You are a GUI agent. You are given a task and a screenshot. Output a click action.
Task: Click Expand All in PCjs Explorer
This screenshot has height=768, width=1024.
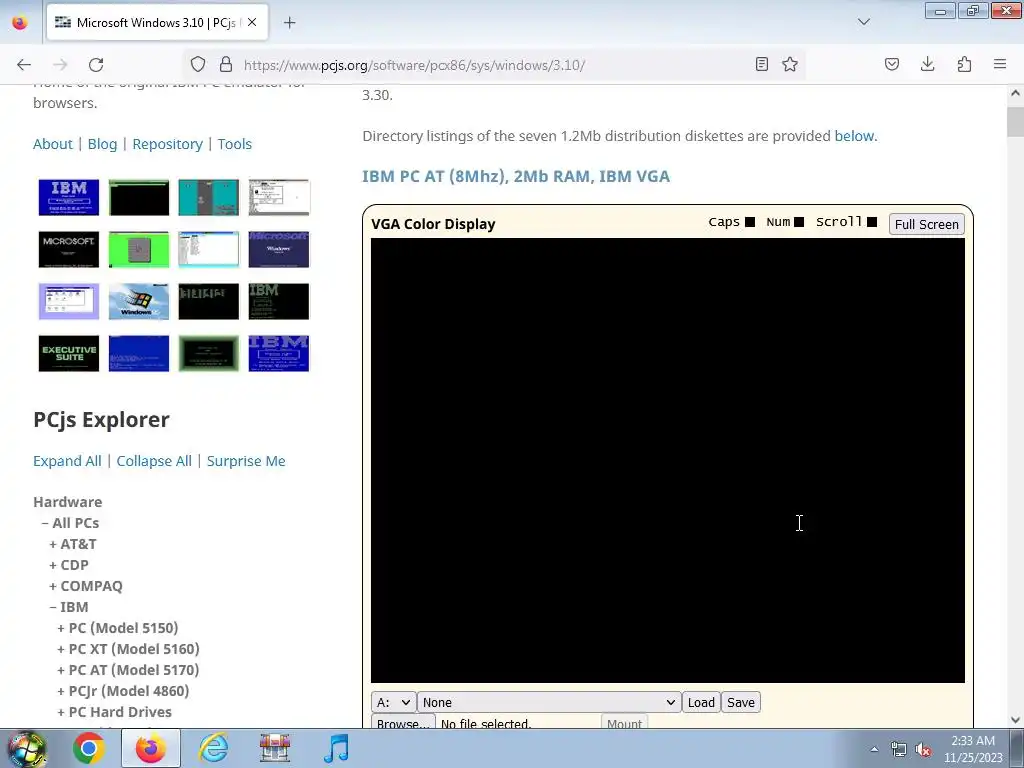click(x=67, y=461)
